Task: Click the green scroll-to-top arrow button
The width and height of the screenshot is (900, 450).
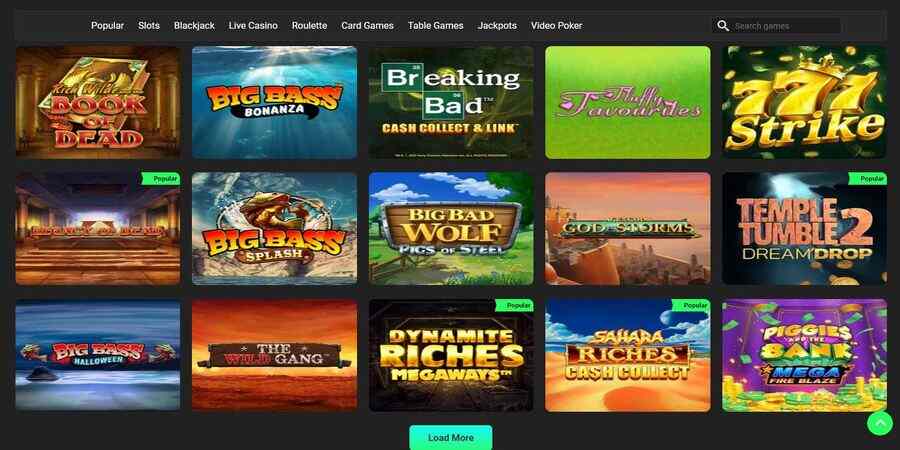Action: coord(880,423)
